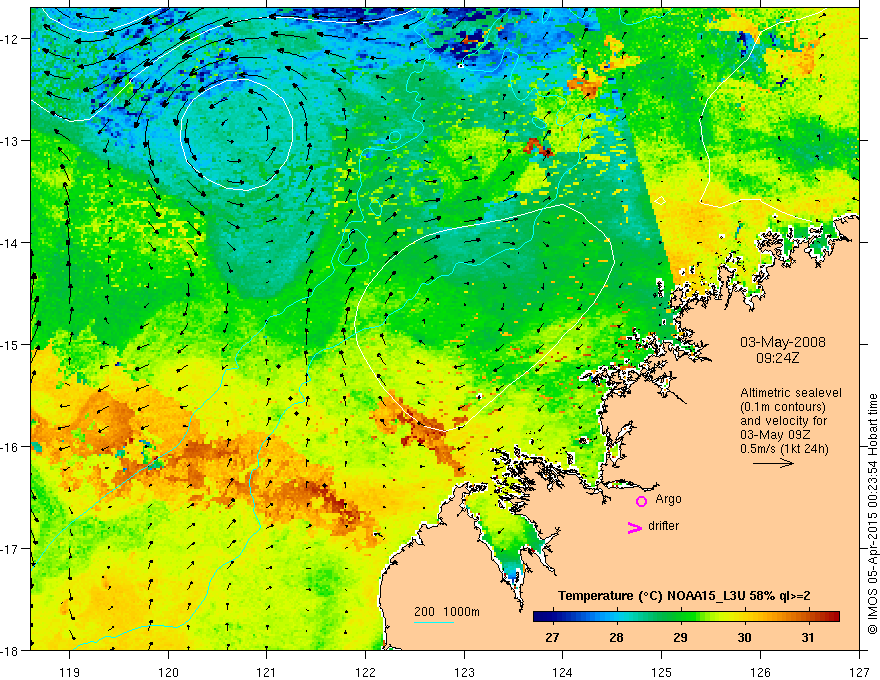Click the 'Argo' legend label

pos(668,499)
